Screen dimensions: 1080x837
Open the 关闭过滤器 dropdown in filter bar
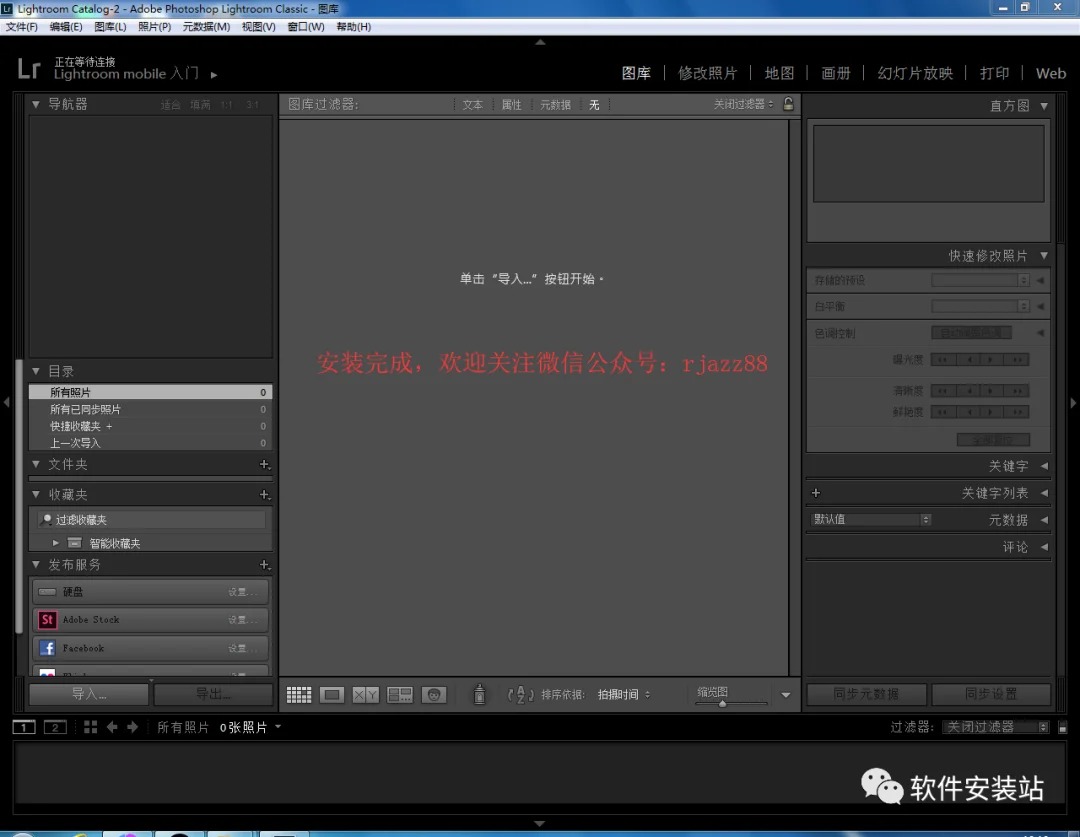coord(743,104)
